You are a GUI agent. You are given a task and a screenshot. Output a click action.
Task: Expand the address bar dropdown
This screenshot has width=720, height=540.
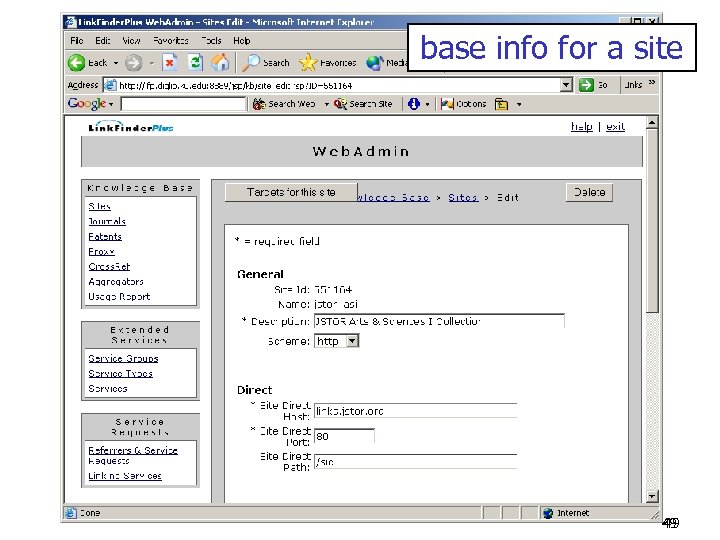(x=566, y=85)
